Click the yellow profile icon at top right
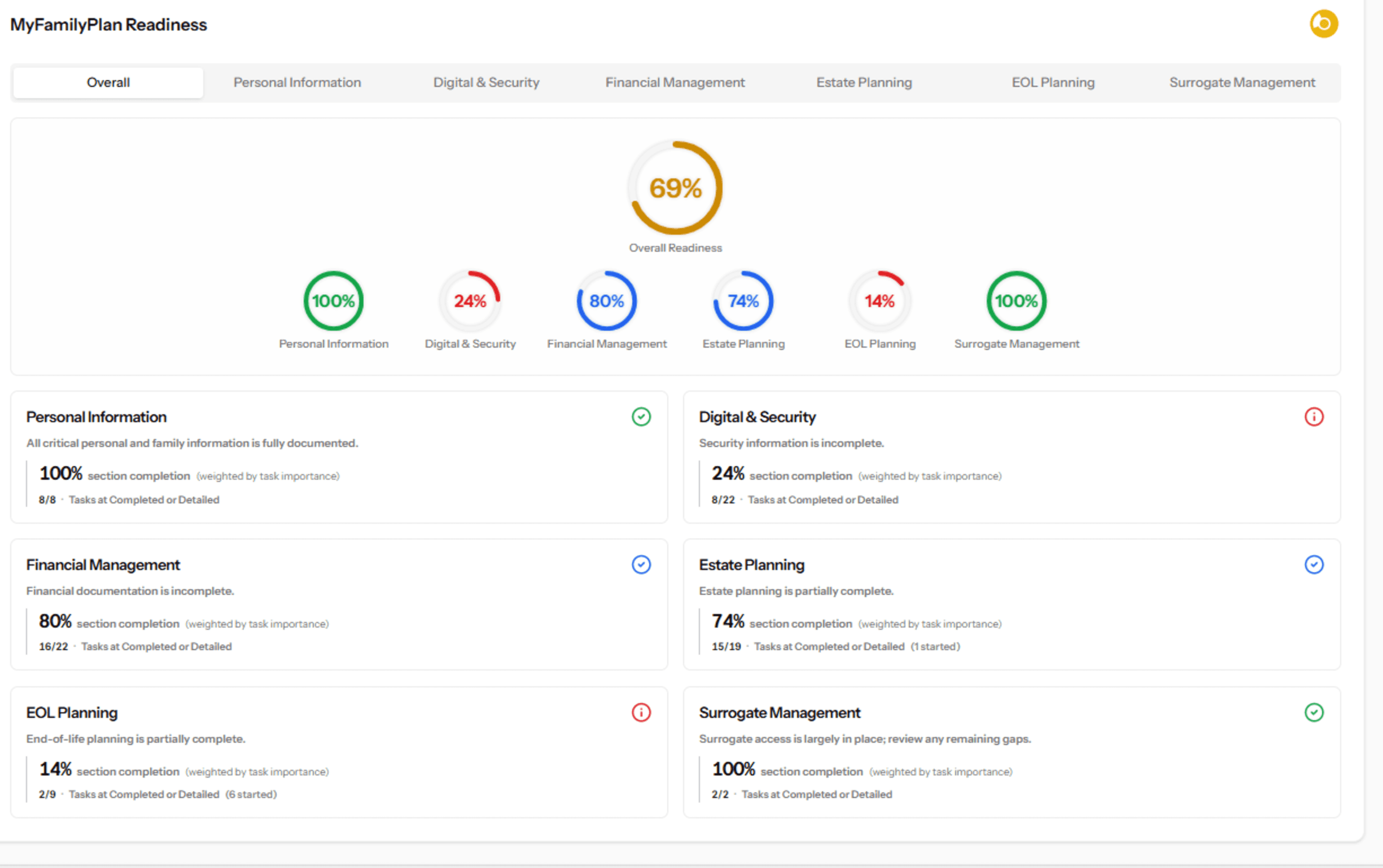Screen dimensions: 1383x868 1323,24
